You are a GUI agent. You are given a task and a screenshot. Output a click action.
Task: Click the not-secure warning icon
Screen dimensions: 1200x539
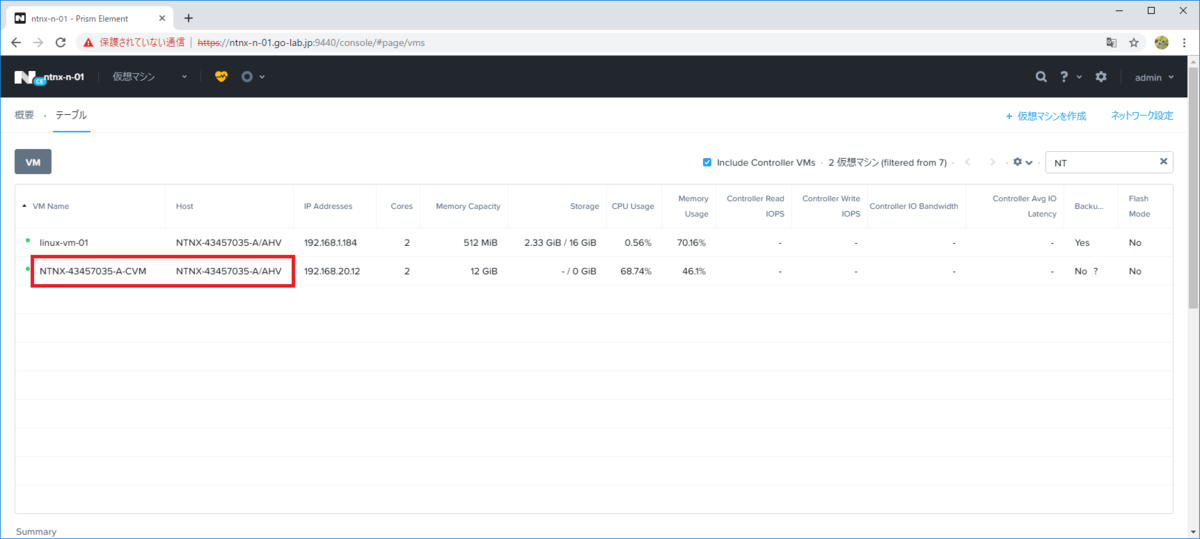coord(89,43)
